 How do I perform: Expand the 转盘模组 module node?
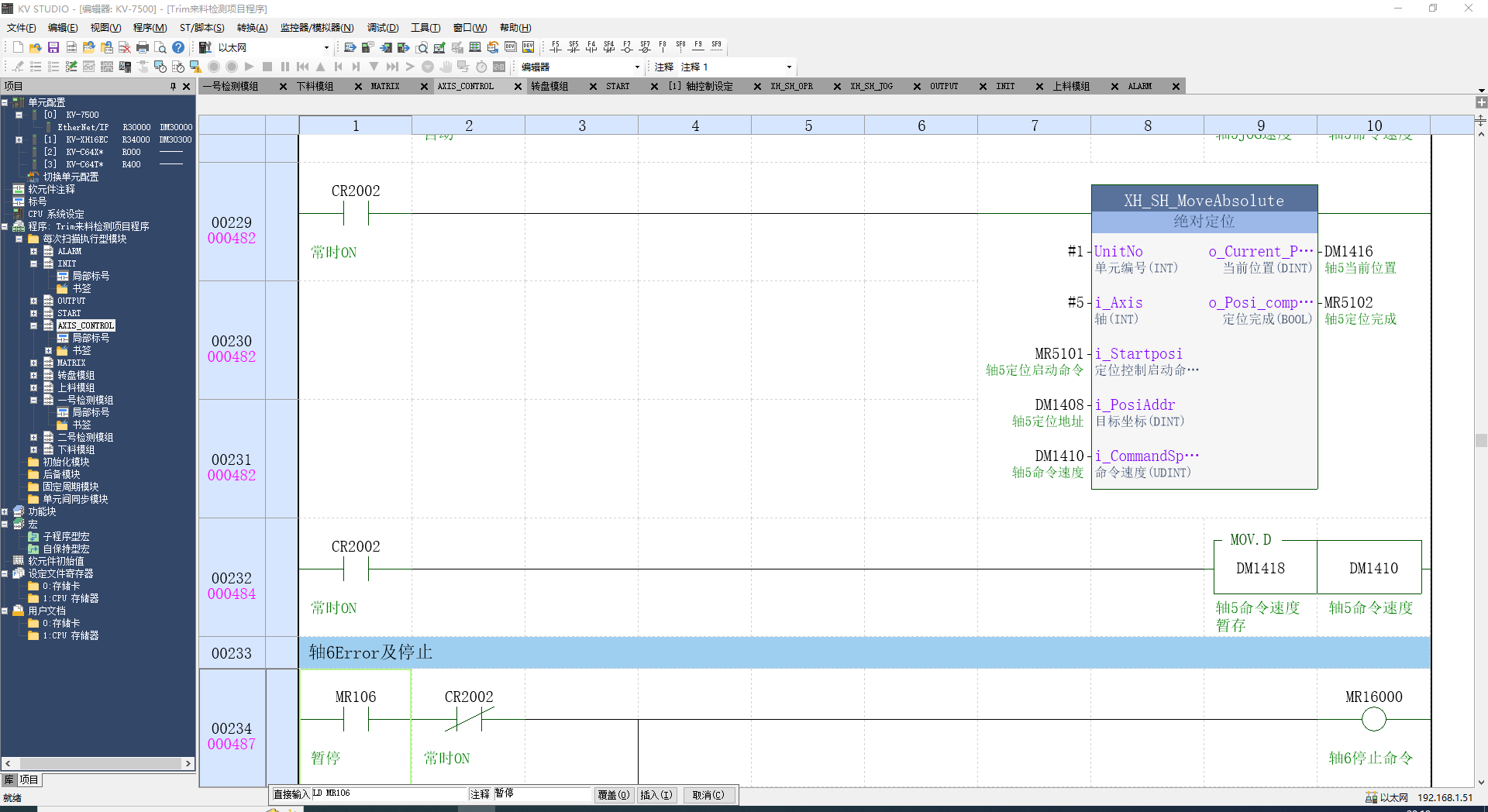[34, 375]
